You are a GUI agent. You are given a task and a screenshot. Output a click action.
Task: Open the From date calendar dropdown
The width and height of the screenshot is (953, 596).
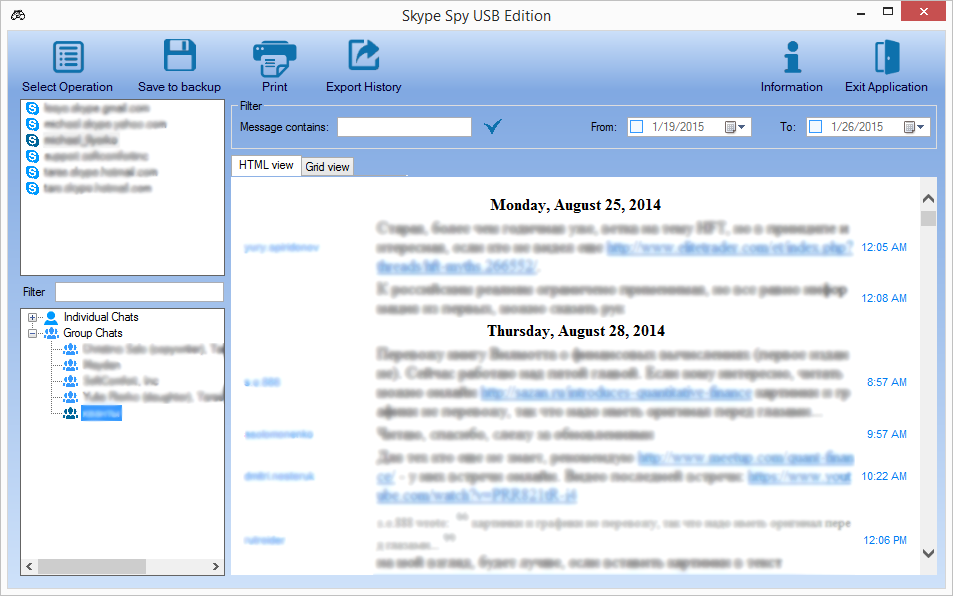point(737,126)
